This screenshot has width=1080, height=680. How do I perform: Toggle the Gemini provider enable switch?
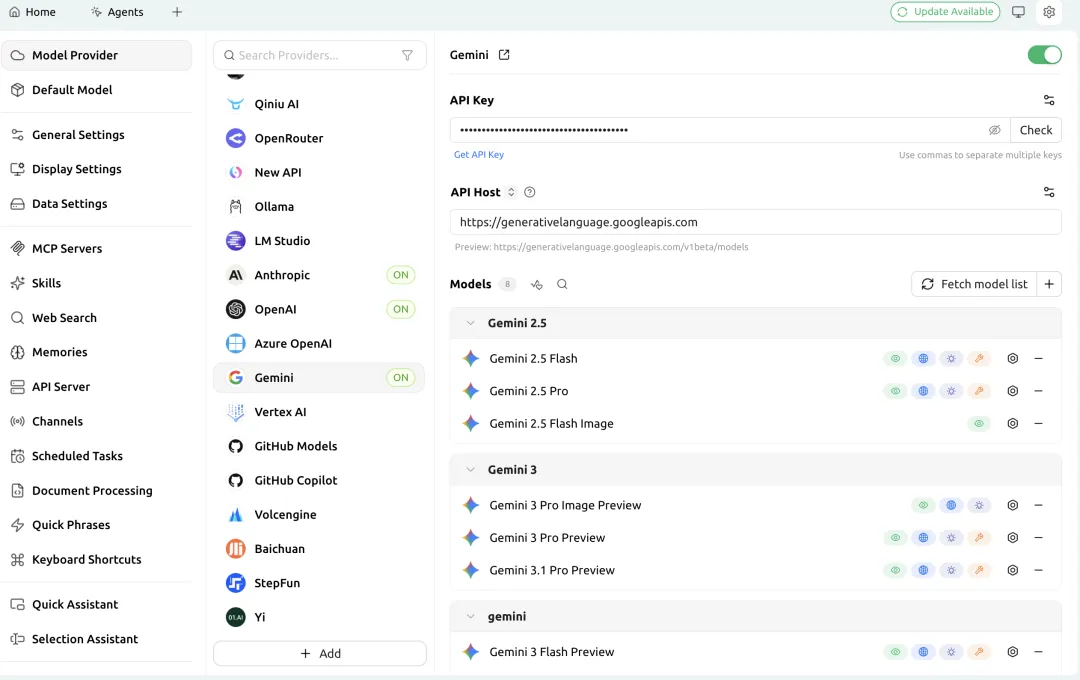1044,55
